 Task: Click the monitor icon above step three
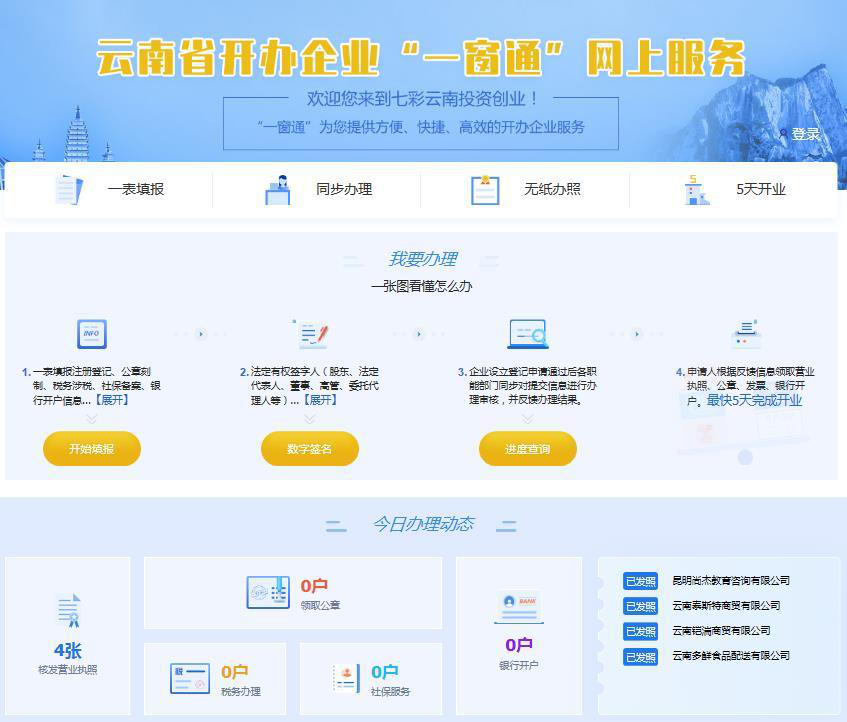click(x=527, y=333)
